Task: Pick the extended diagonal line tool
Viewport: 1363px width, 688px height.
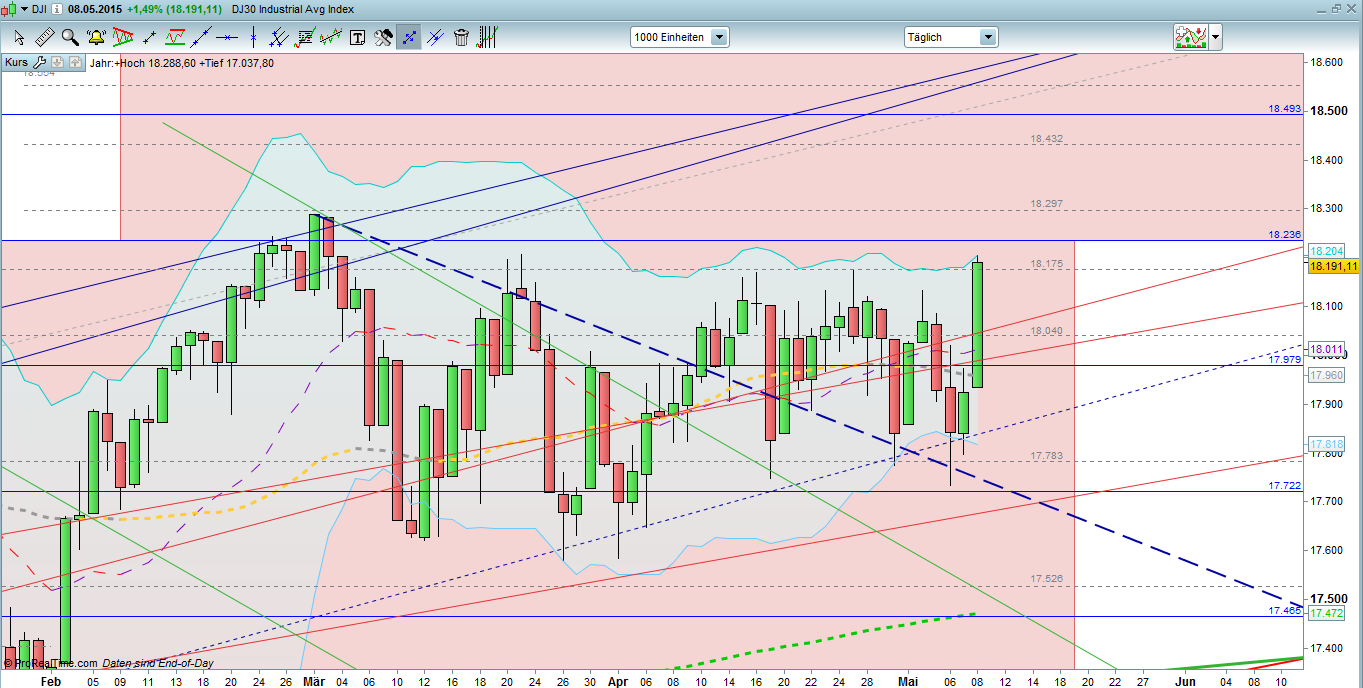Action: 201,38
